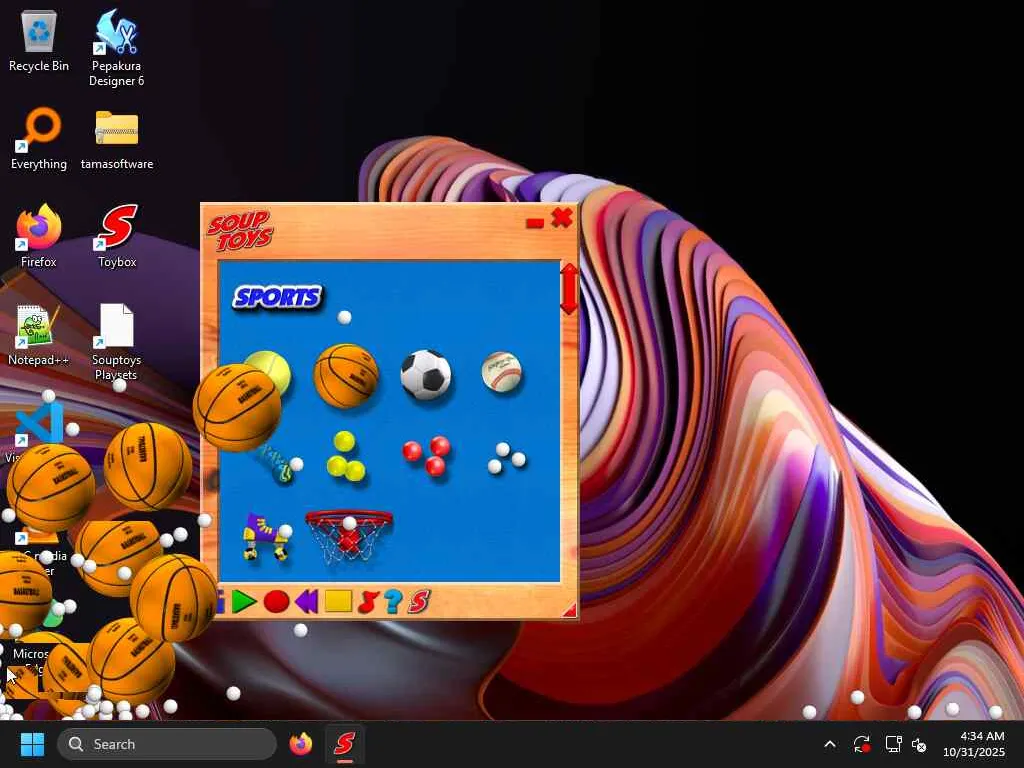
Task: Toggle sound with the red music note
Action: (x=369, y=601)
